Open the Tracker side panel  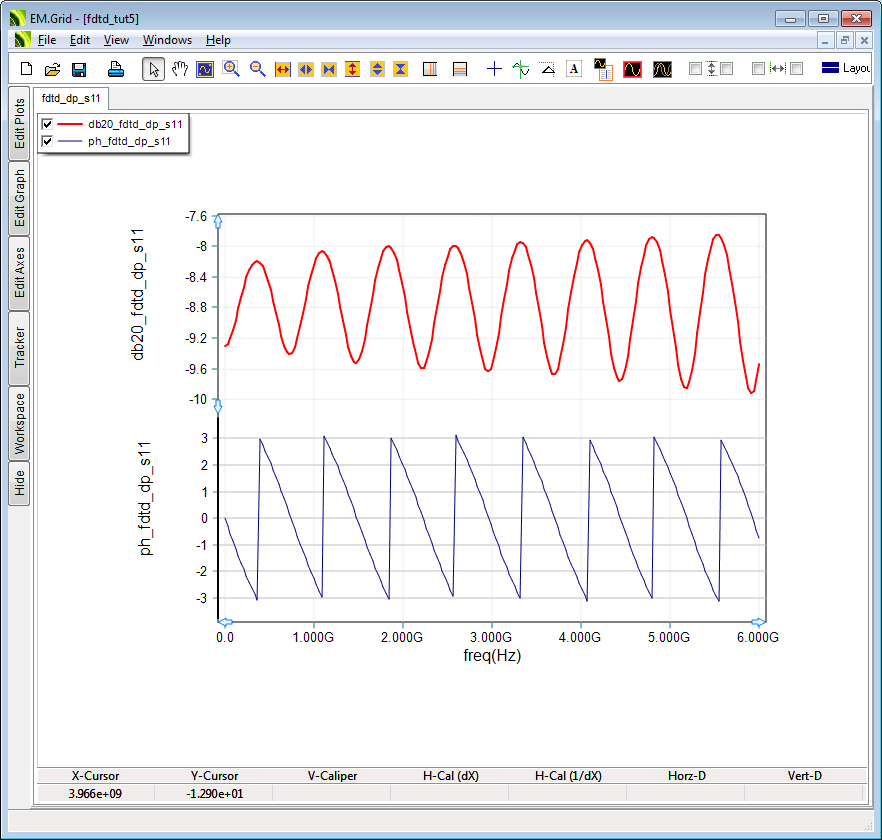click(19, 347)
